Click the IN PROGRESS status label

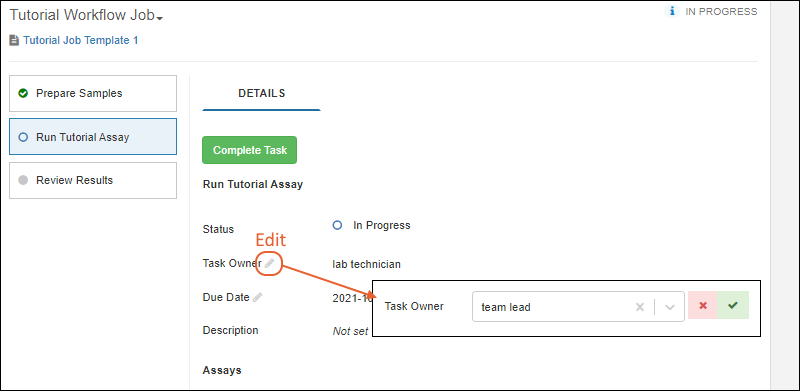pyautogui.click(x=721, y=11)
